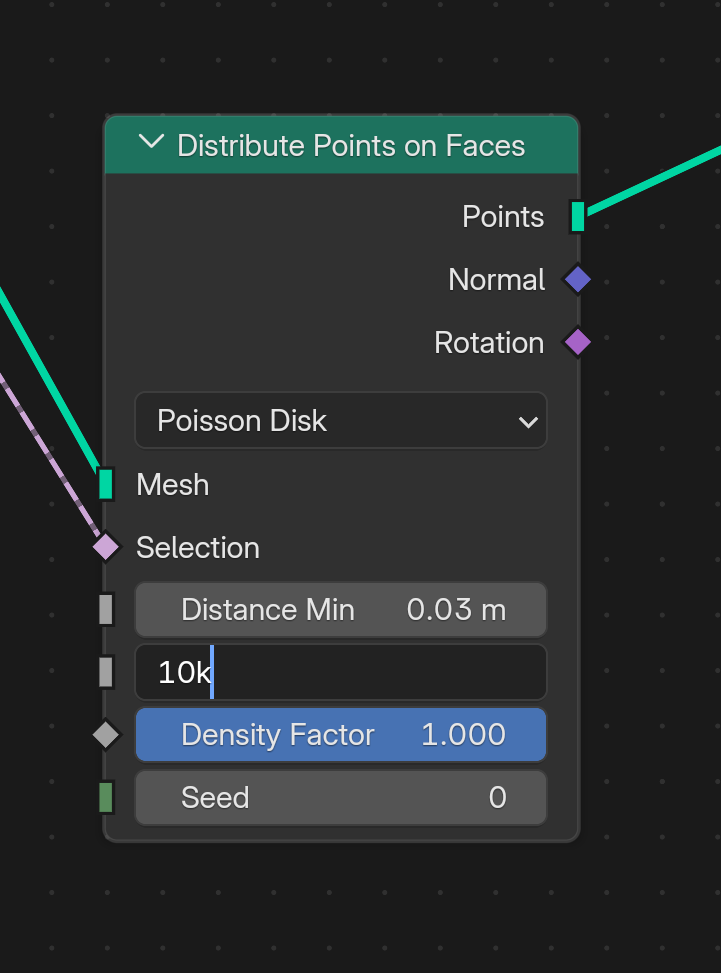
Task: Select the green link leaving the Points socket
Action: tap(655, 180)
